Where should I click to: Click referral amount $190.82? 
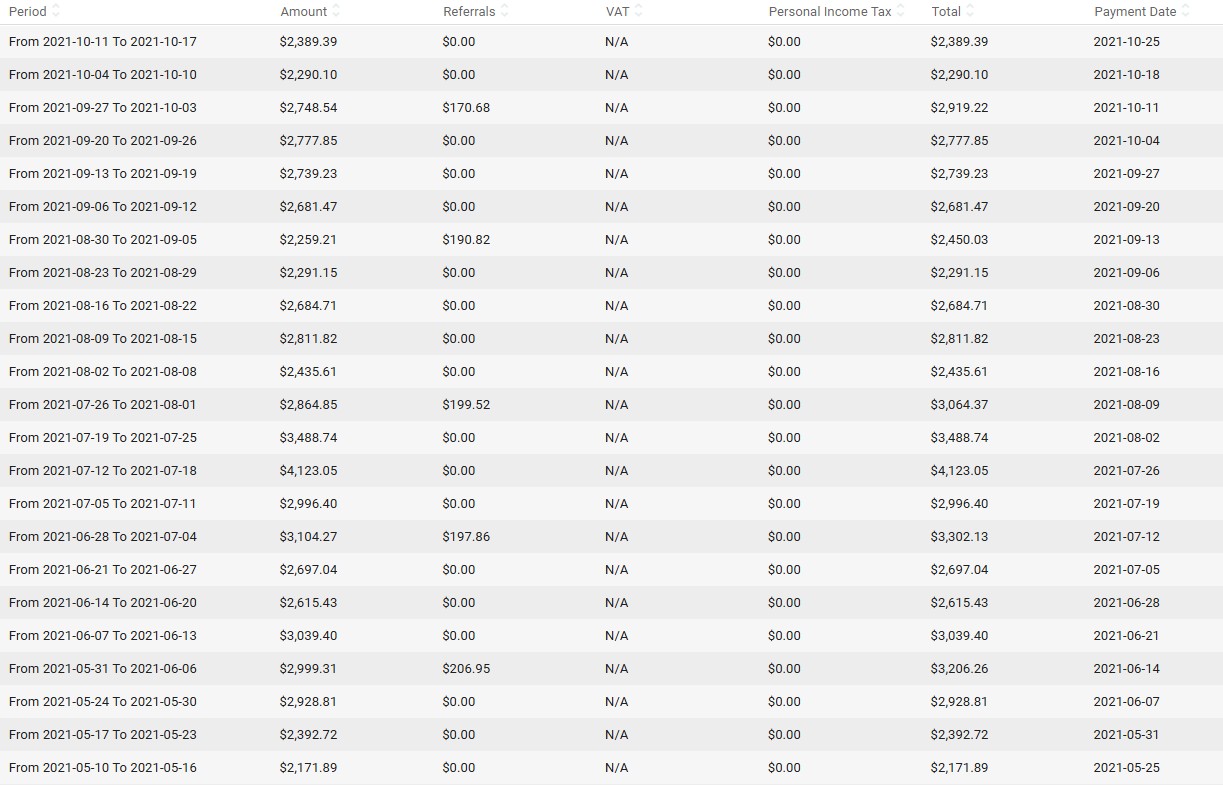[466, 240]
